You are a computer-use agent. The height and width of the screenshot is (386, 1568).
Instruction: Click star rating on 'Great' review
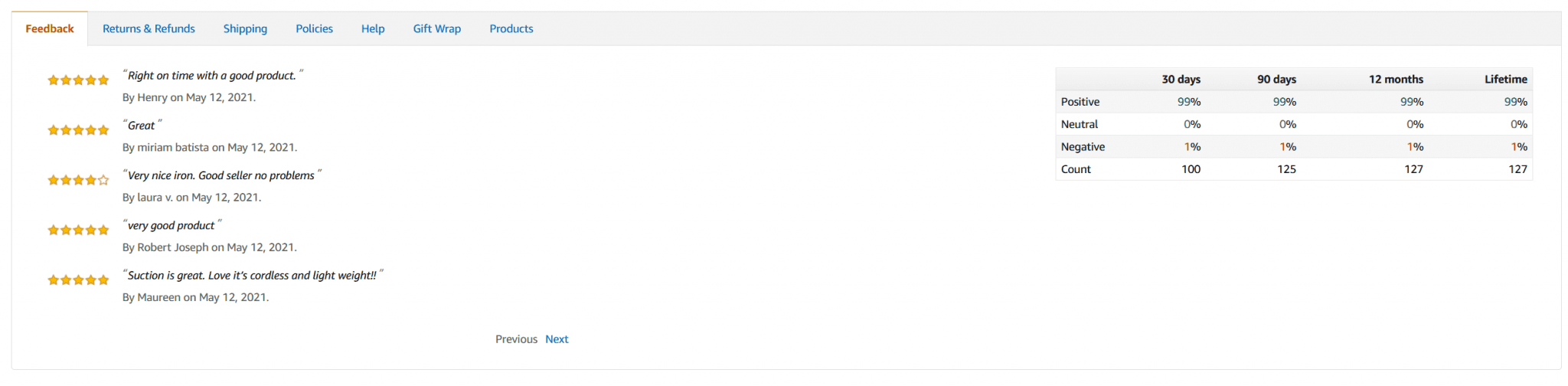click(x=78, y=130)
